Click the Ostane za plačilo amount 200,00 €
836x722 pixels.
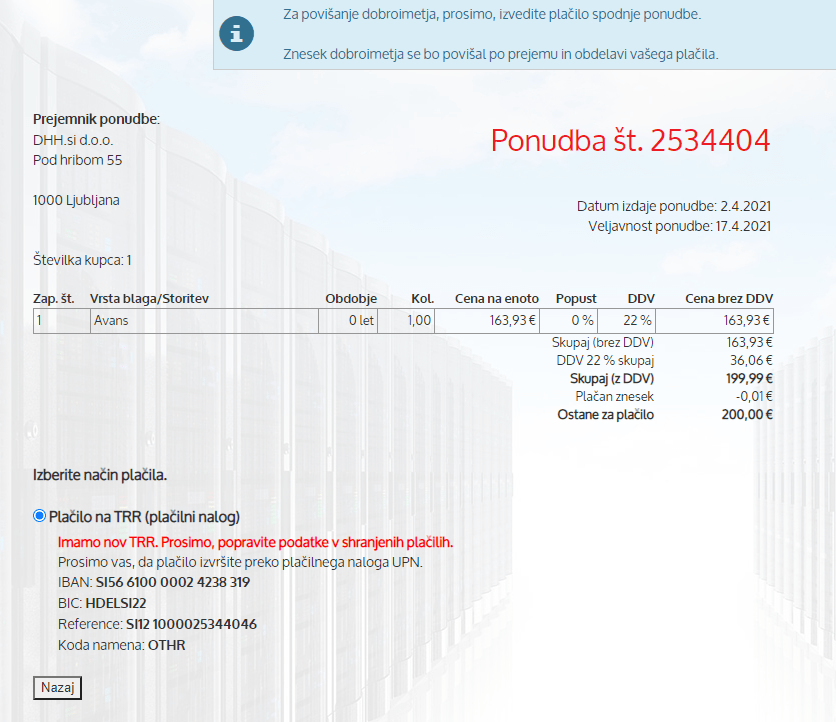(x=746, y=414)
